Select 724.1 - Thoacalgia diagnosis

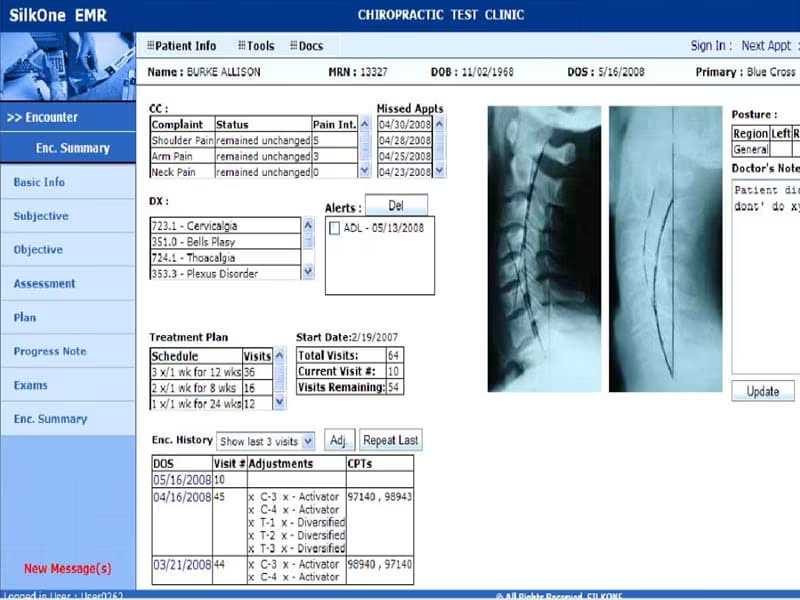[226, 257]
